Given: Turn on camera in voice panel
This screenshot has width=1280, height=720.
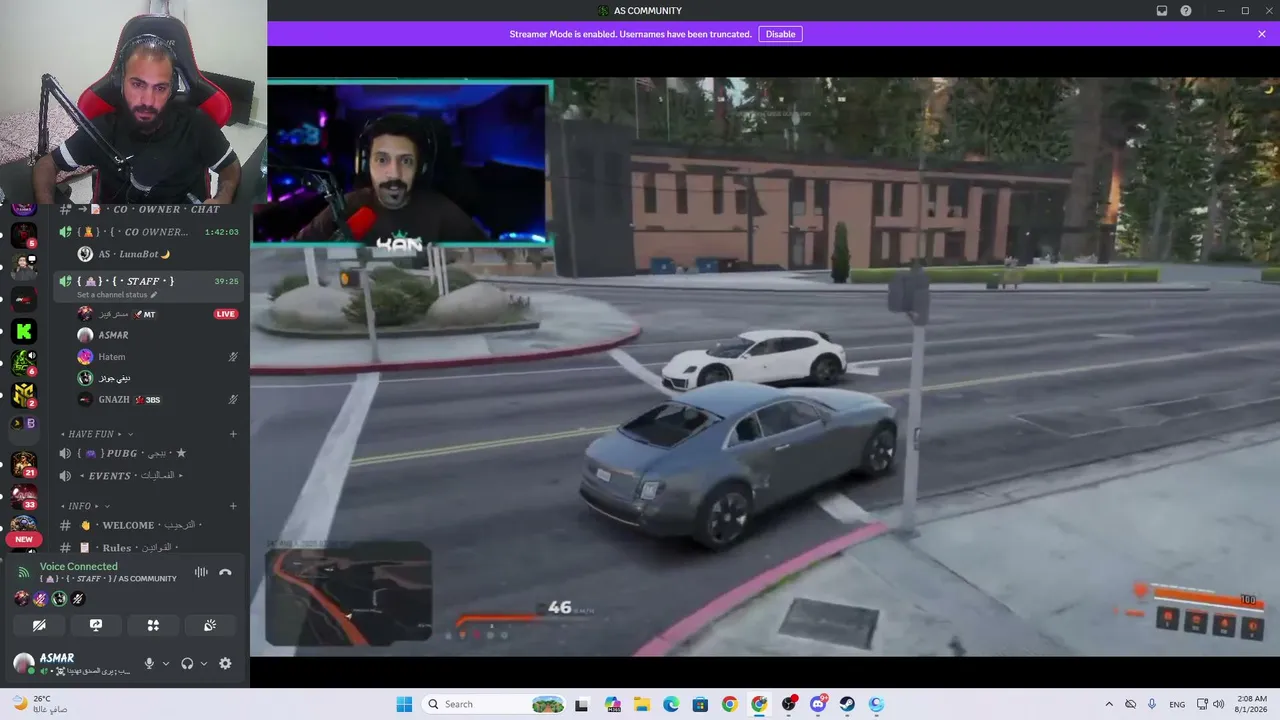Looking at the screenshot, I should pos(39,625).
